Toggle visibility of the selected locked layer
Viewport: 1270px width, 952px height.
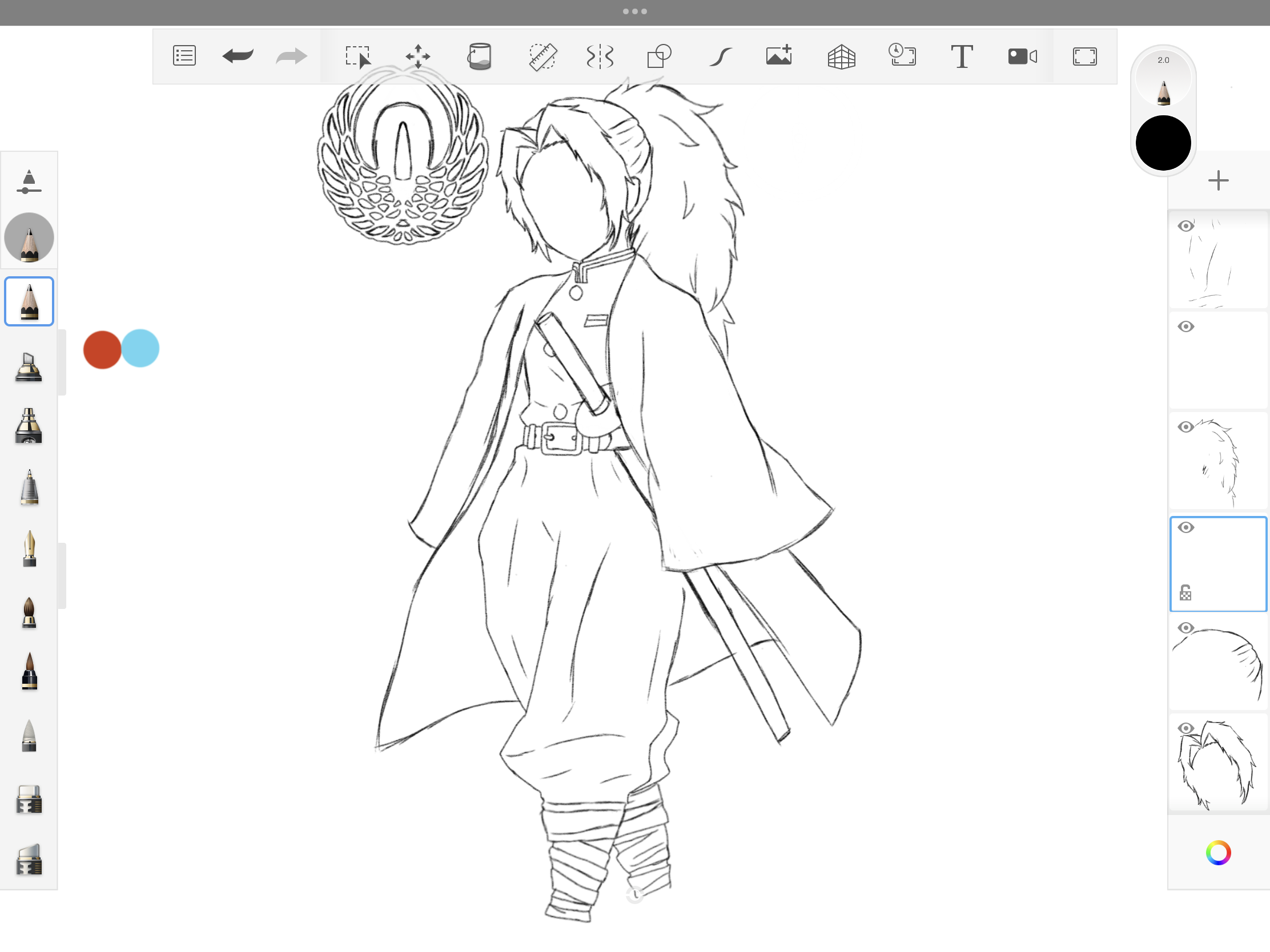(1185, 527)
